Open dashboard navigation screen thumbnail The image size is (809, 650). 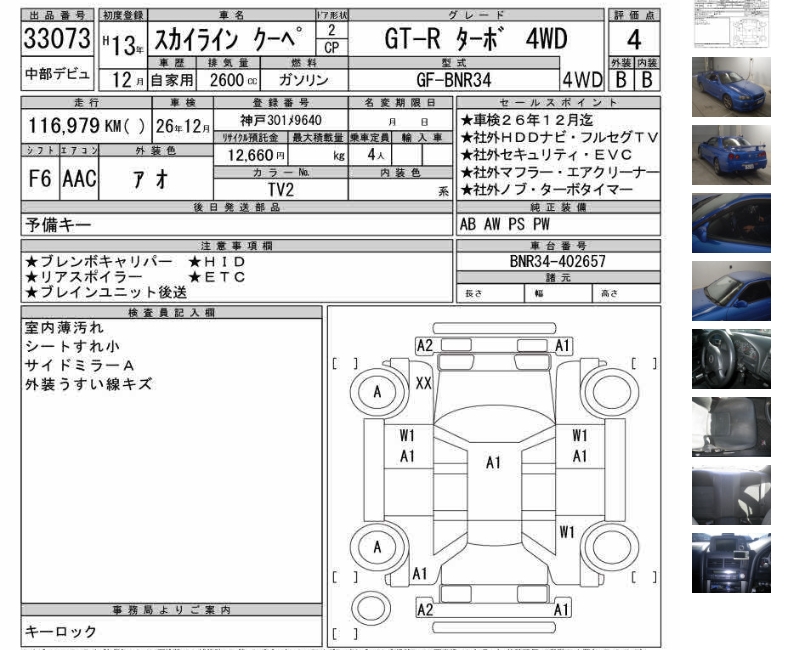(731, 563)
